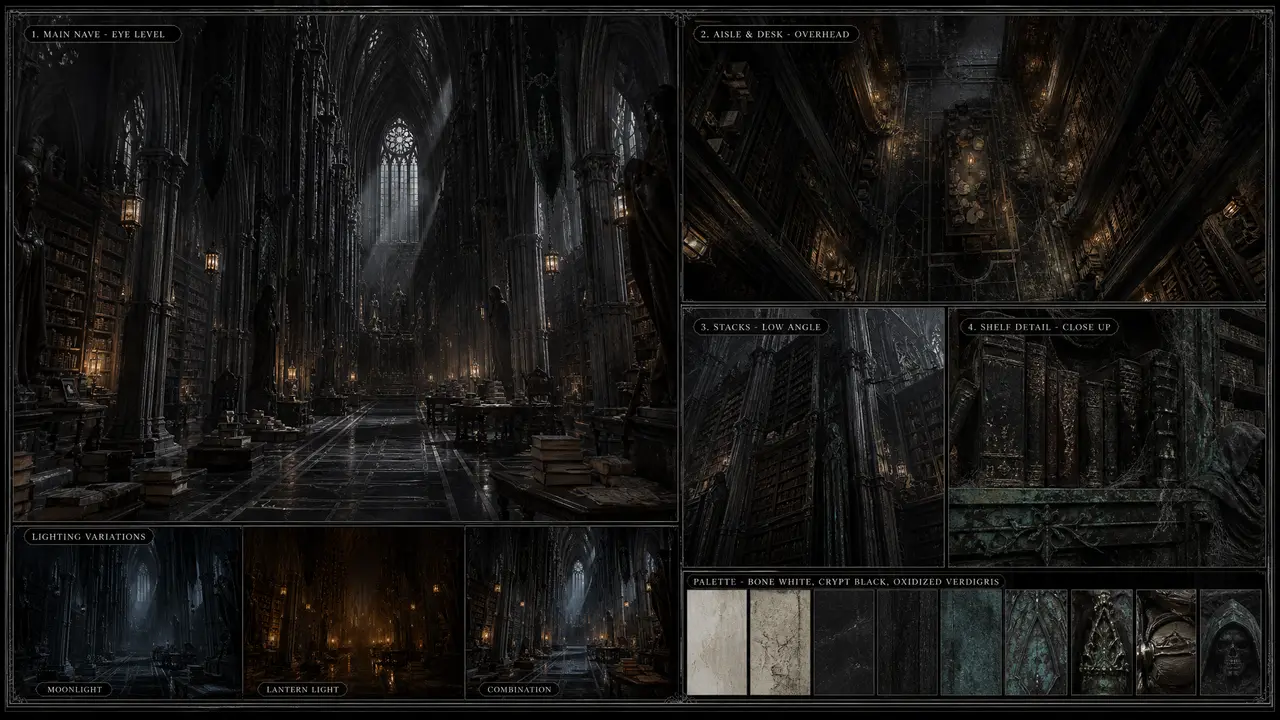Pick the verdigris gothic arch tracery swatch
Viewport: 1280px width, 720px height.
(1036, 642)
